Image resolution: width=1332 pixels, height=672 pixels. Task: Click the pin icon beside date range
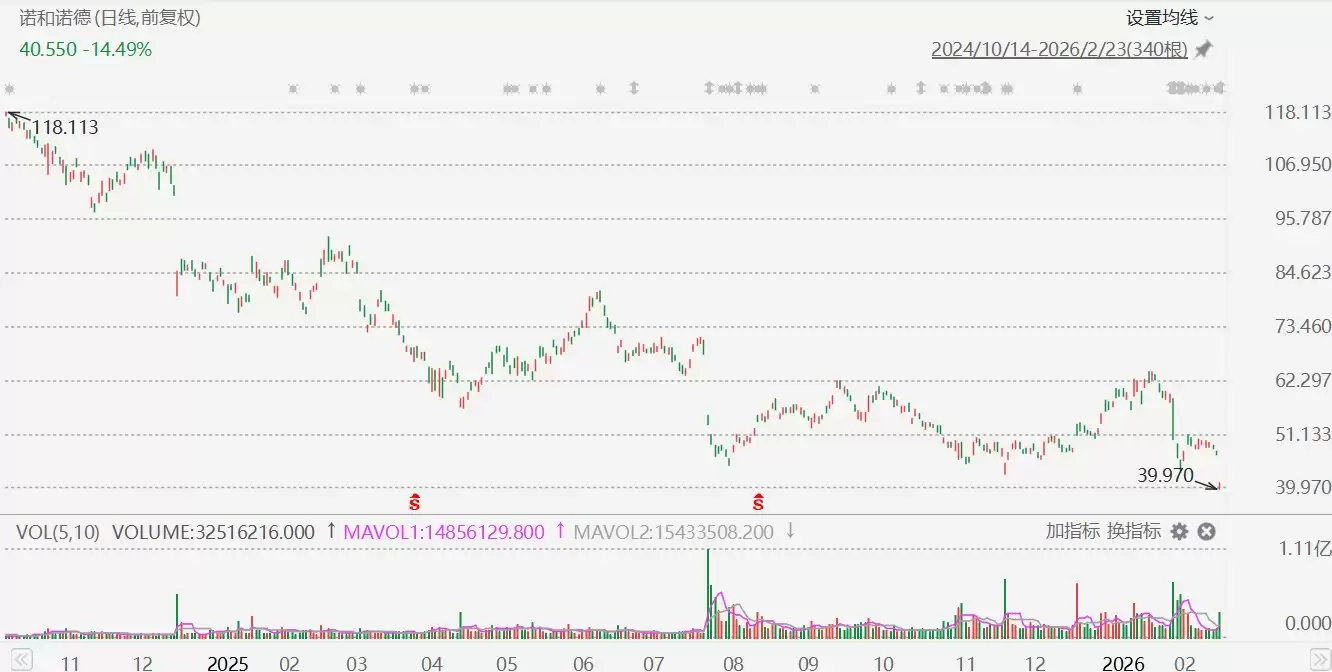click(x=1204, y=49)
